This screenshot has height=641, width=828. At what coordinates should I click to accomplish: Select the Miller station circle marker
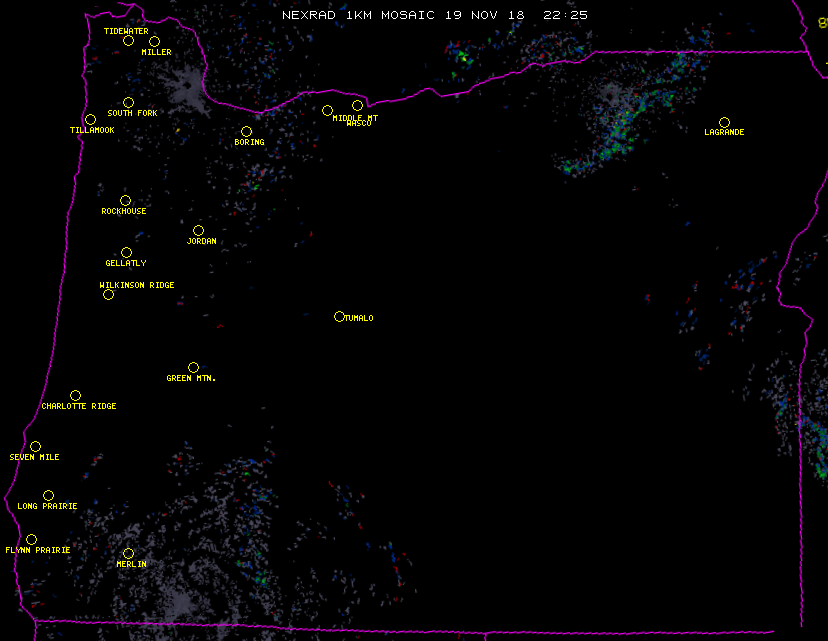tap(154, 41)
